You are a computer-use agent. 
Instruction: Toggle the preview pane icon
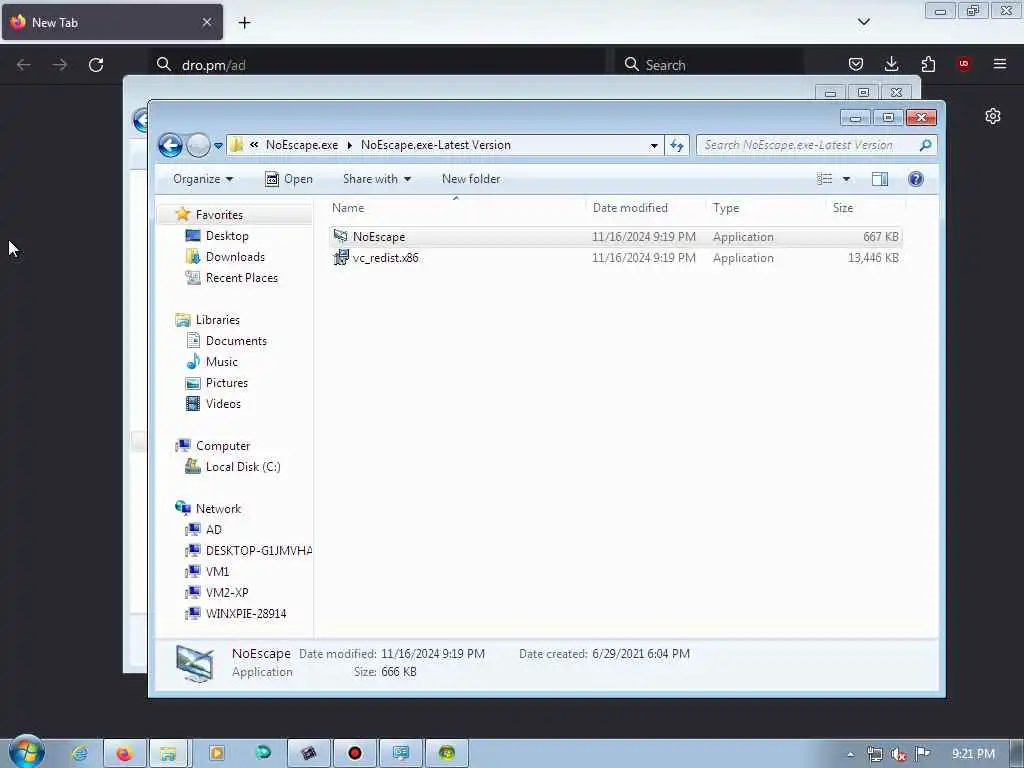coord(880,179)
